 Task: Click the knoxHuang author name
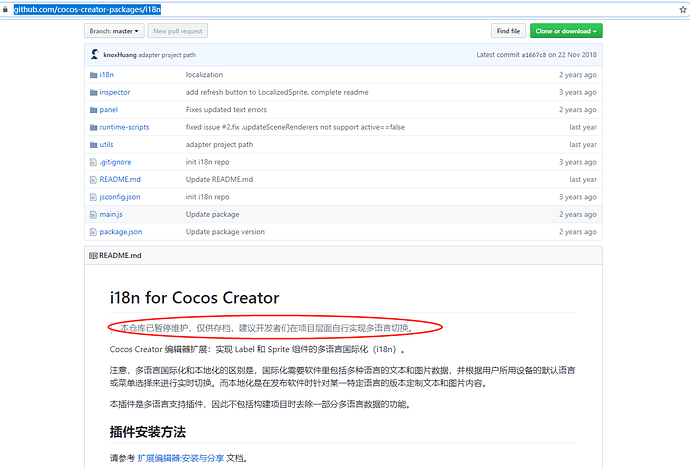click(120, 55)
